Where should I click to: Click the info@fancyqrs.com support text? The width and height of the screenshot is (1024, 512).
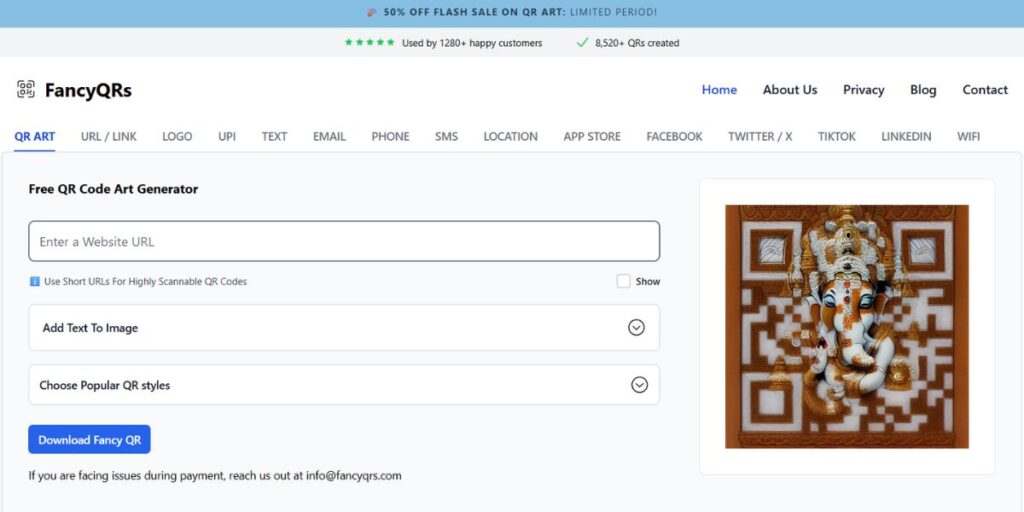pyautogui.click(x=355, y=475)
